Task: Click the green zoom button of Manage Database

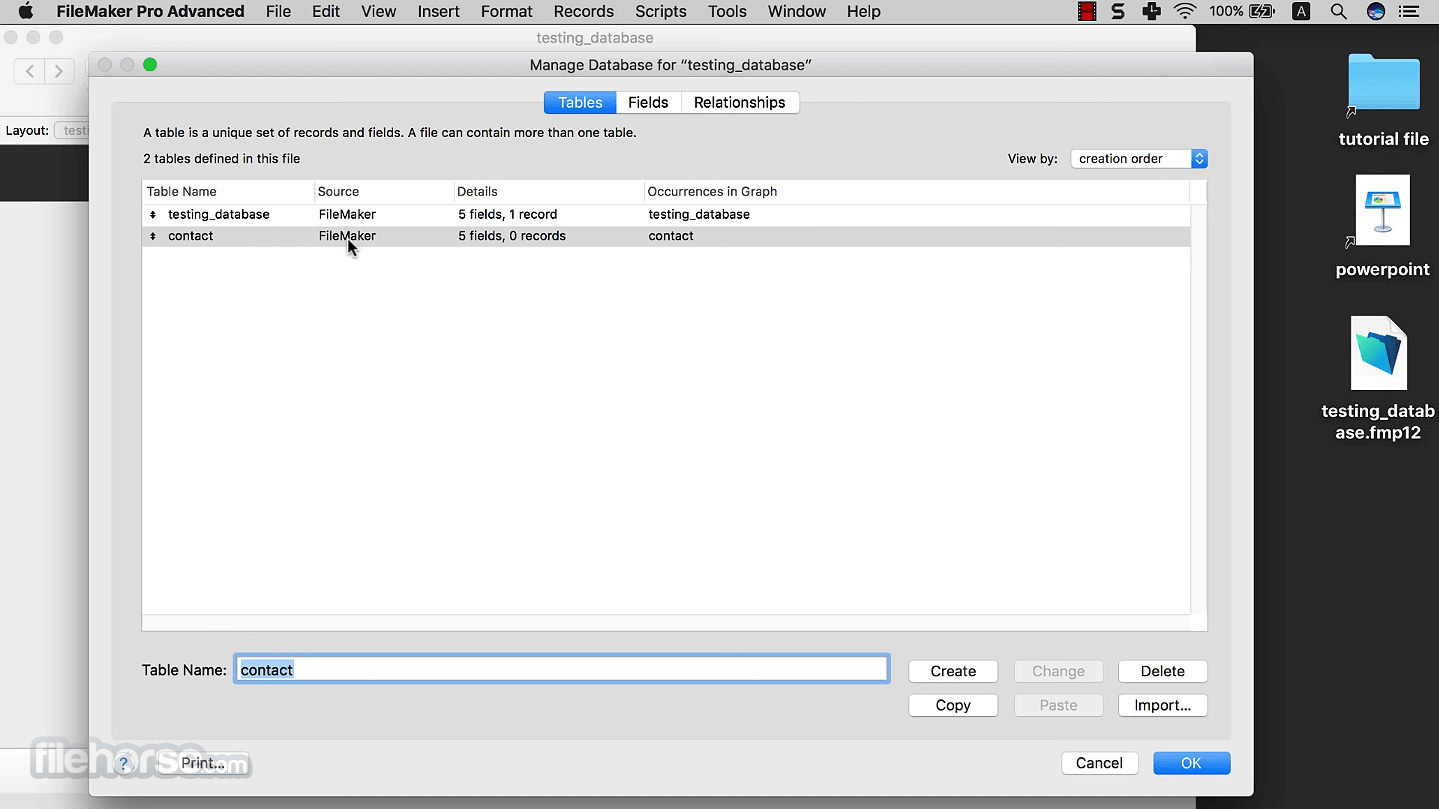Action: point(150,65)
